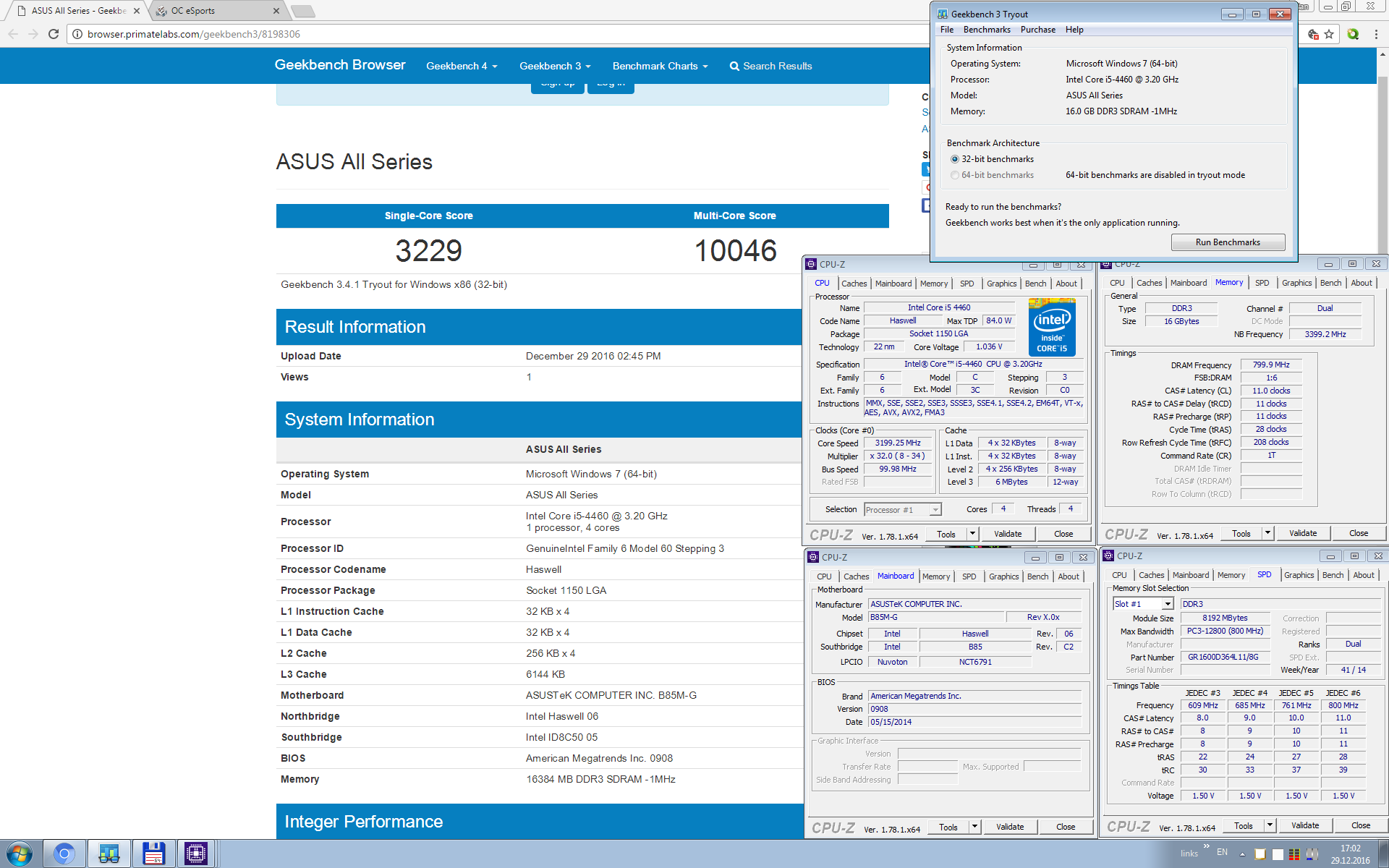Click the motherboard Model field B85M-G
This screenshot has height=868, width=1389.
[x=937, y=617]
